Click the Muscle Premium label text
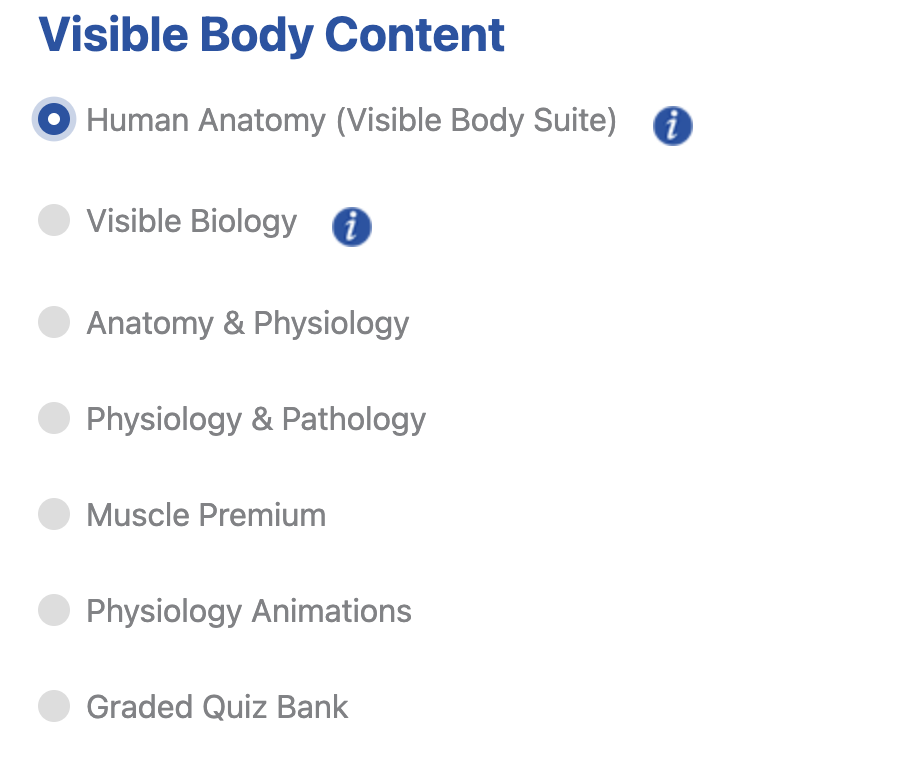The width and height of the screenshot is (902, 784). (x=206, y=515)
